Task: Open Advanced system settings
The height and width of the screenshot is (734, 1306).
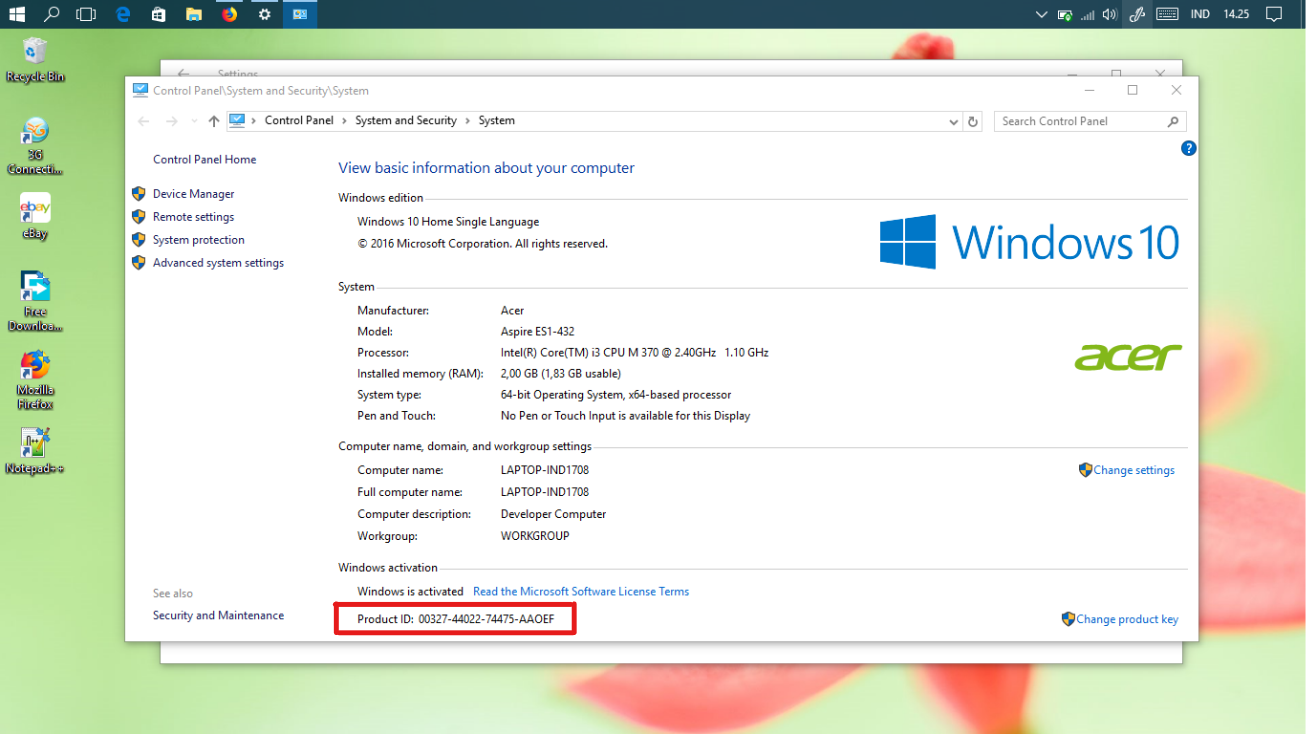Action: 218,262
